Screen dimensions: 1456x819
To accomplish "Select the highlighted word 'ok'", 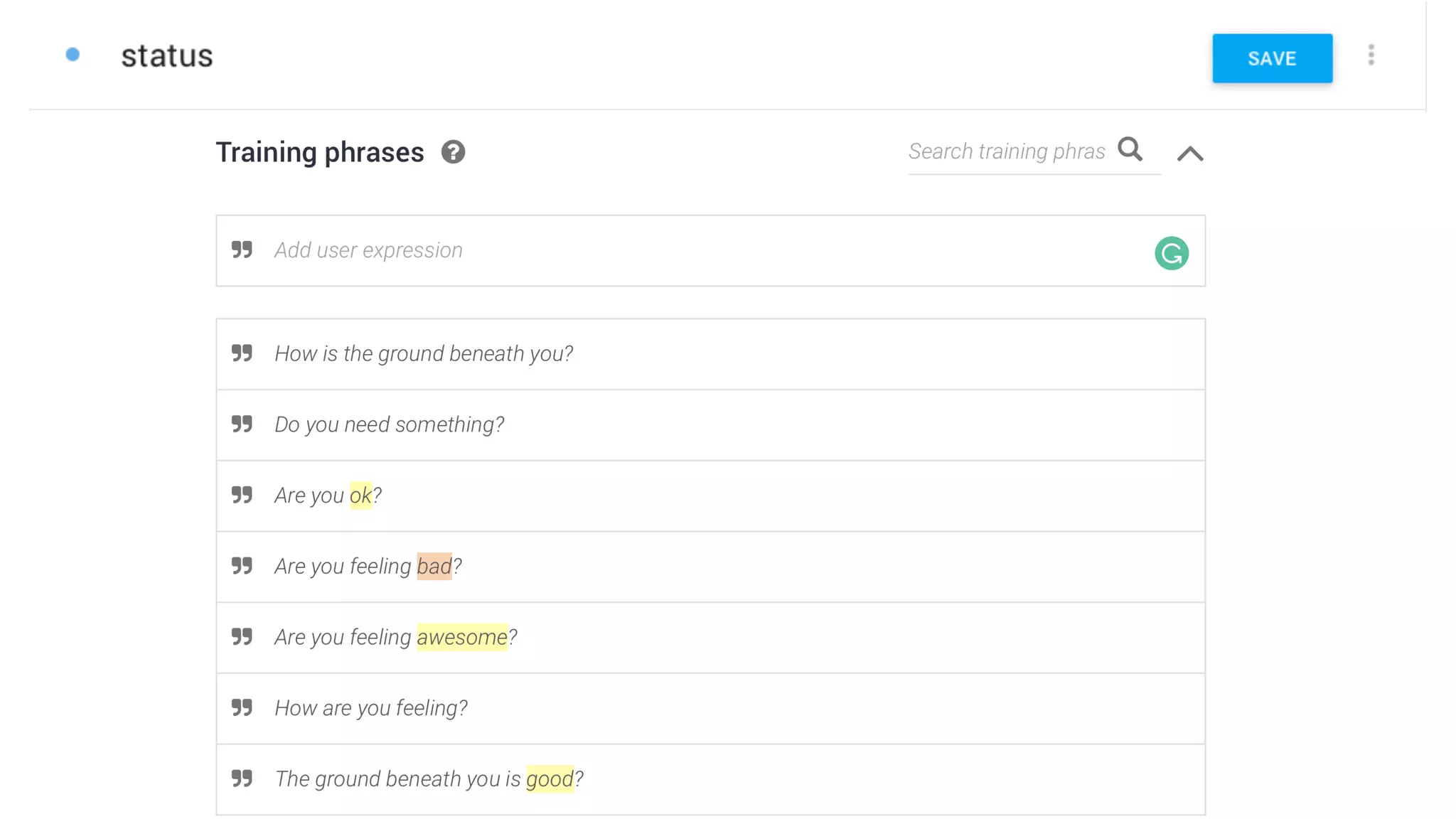I will pos(360,496).
